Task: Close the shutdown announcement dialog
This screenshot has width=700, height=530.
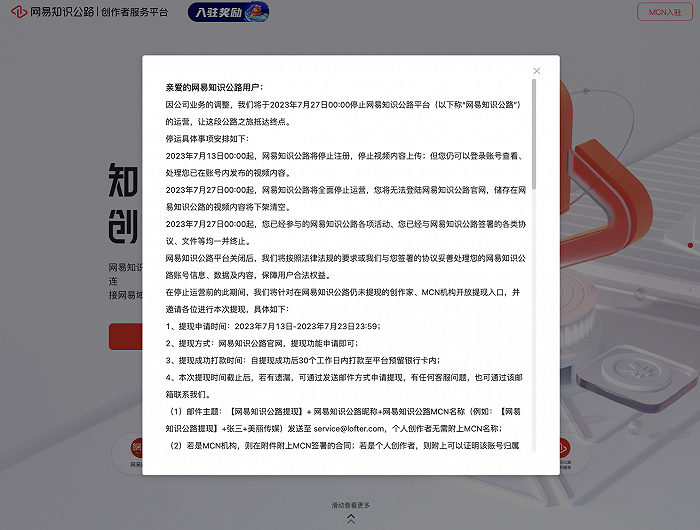Action: (537, 71)
